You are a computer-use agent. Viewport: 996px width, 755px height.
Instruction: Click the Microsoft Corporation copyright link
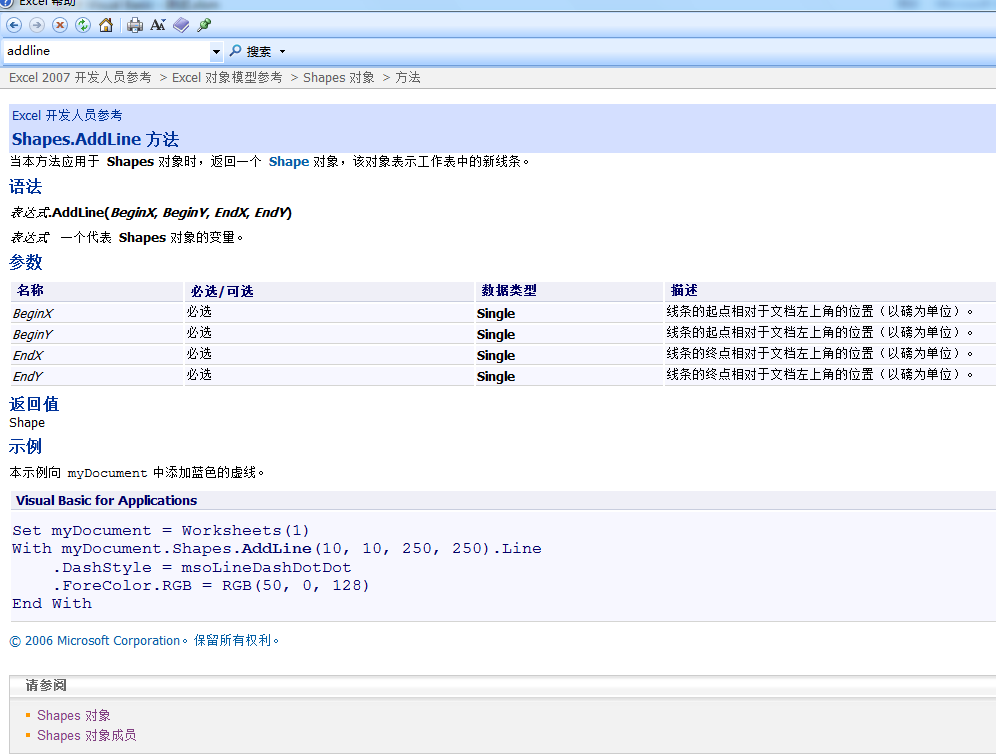click(x=144, y=641)
